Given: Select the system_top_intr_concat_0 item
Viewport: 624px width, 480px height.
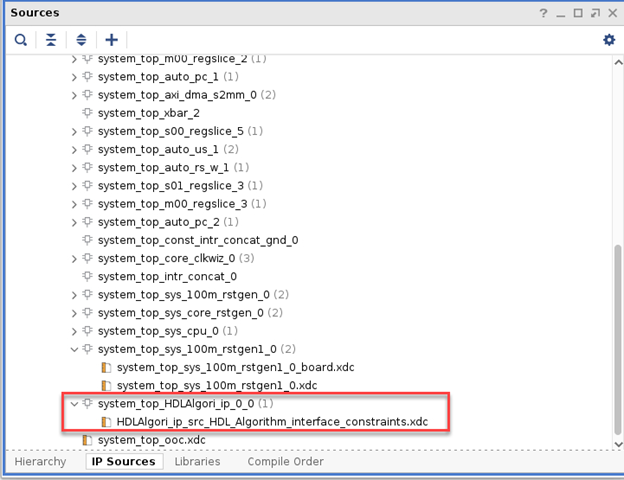Looking at the screenshot, I should tap(167, 276).
